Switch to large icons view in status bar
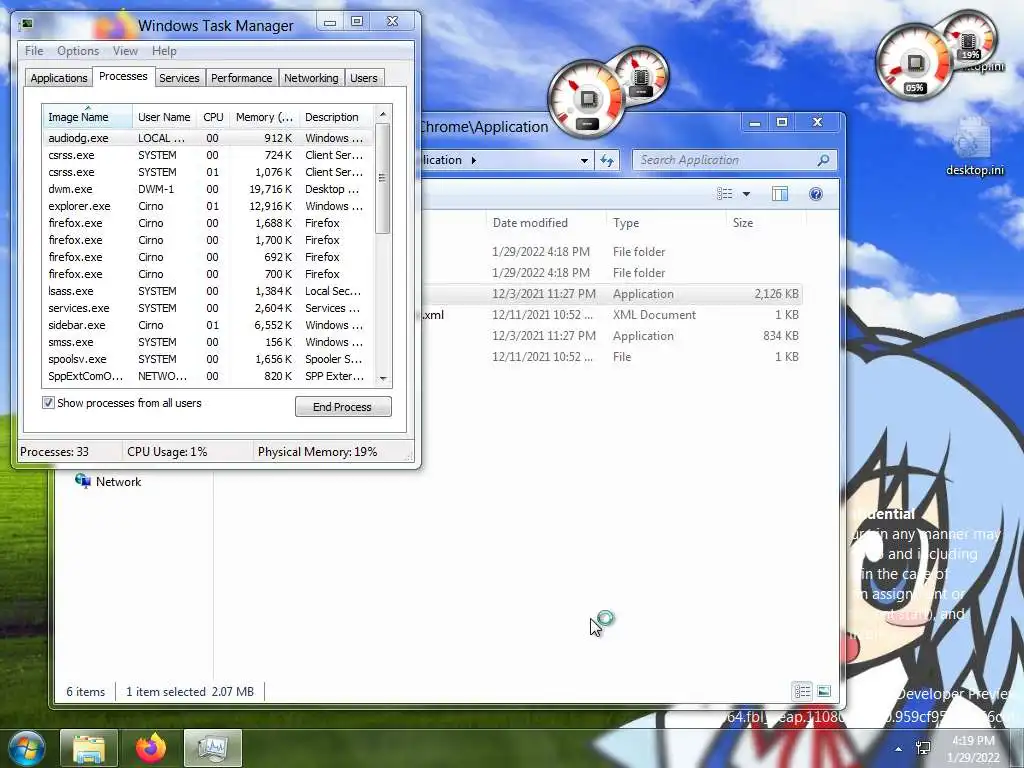This screenshot has width=1024, height=768. 824,691
